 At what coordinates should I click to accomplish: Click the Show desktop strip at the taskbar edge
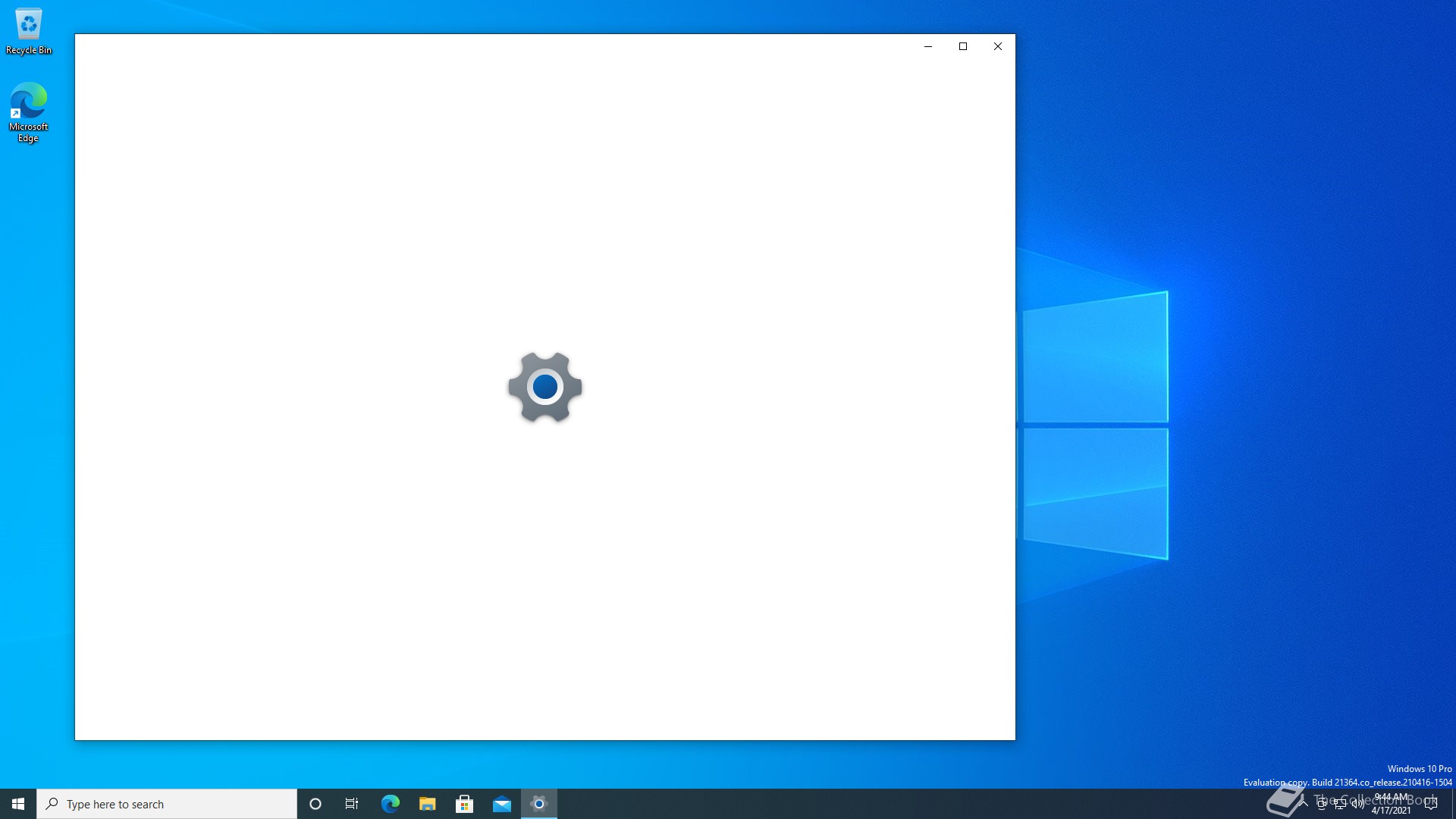[x=1453, y=804]
